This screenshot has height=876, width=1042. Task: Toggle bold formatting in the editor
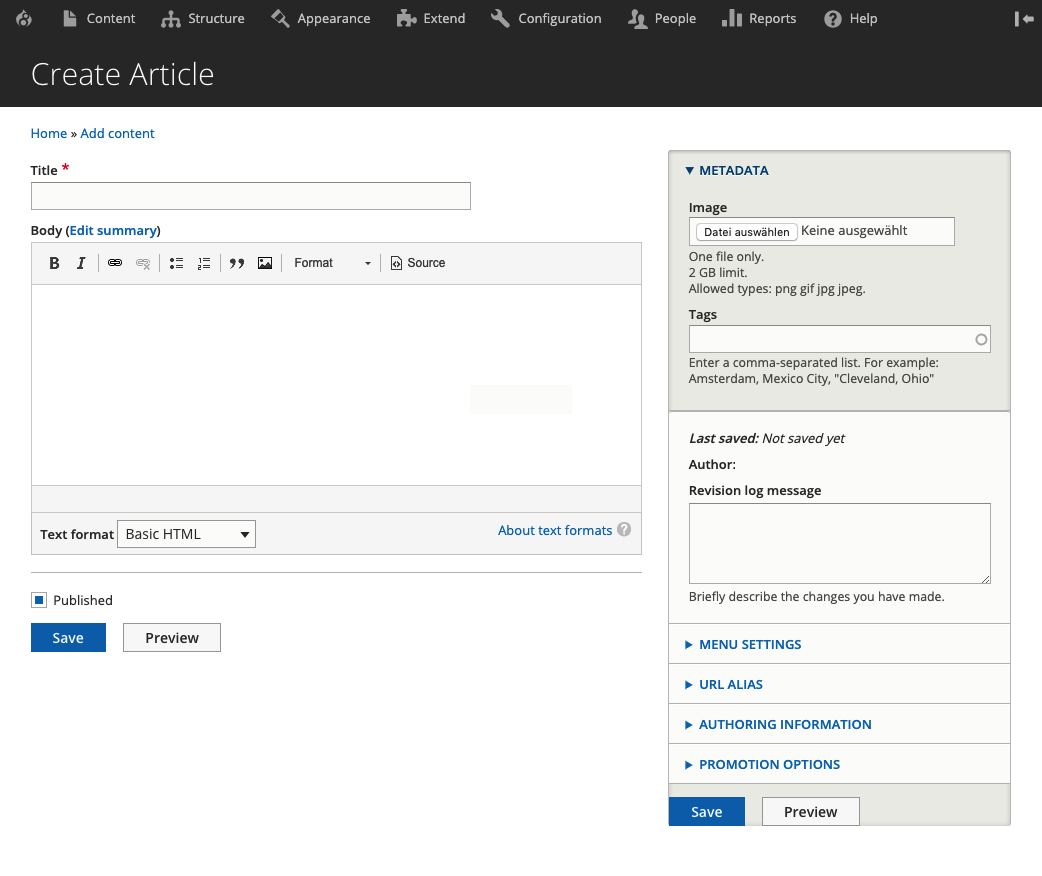coord(54,262)
